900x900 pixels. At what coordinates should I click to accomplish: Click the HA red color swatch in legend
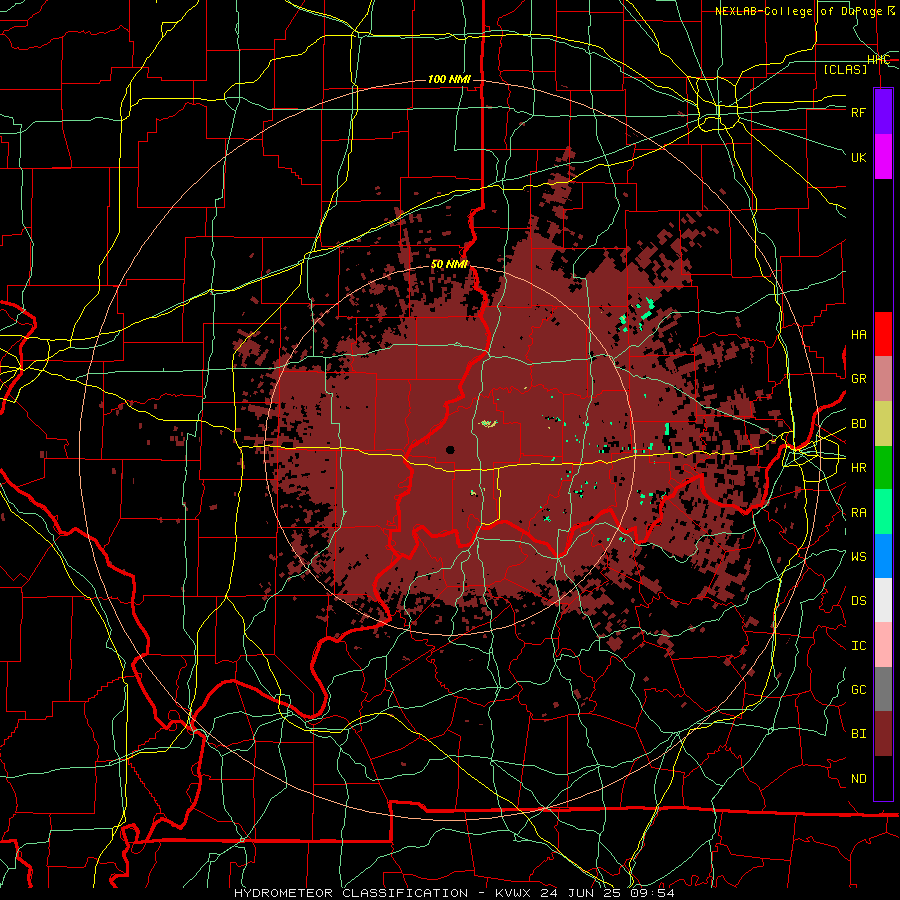pyautogui.click(x=883, y=334)
